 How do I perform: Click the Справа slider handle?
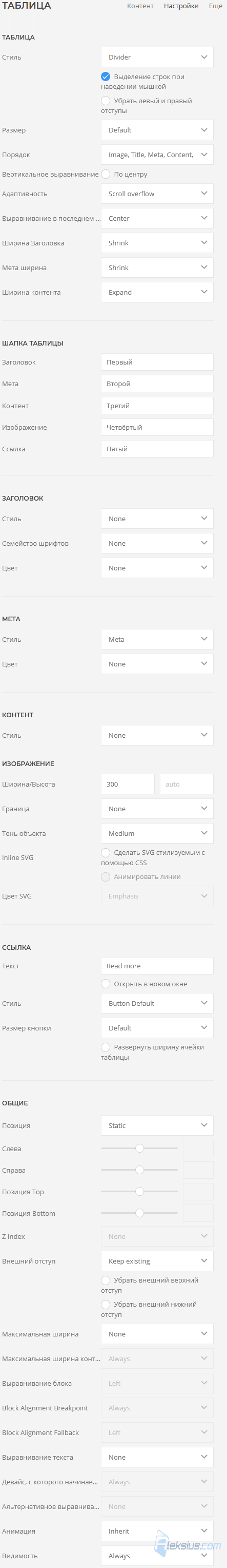click(x=139, y=1170)
